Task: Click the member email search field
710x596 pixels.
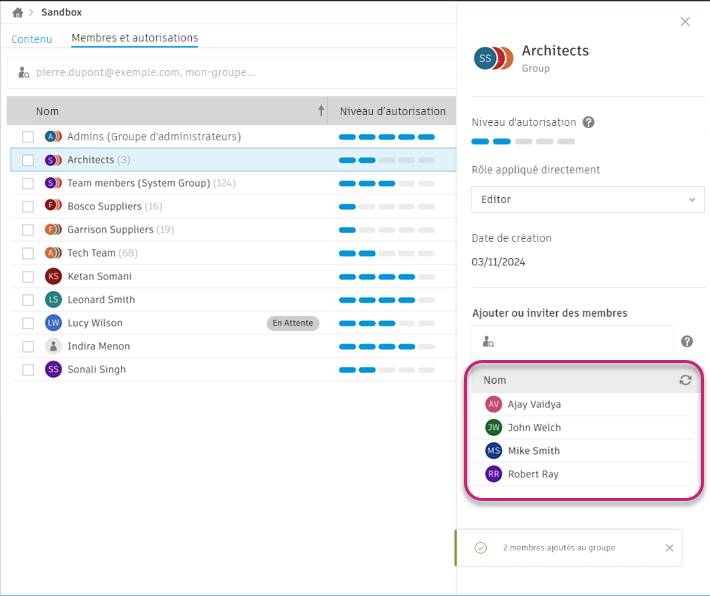Action: click(231, 72)
